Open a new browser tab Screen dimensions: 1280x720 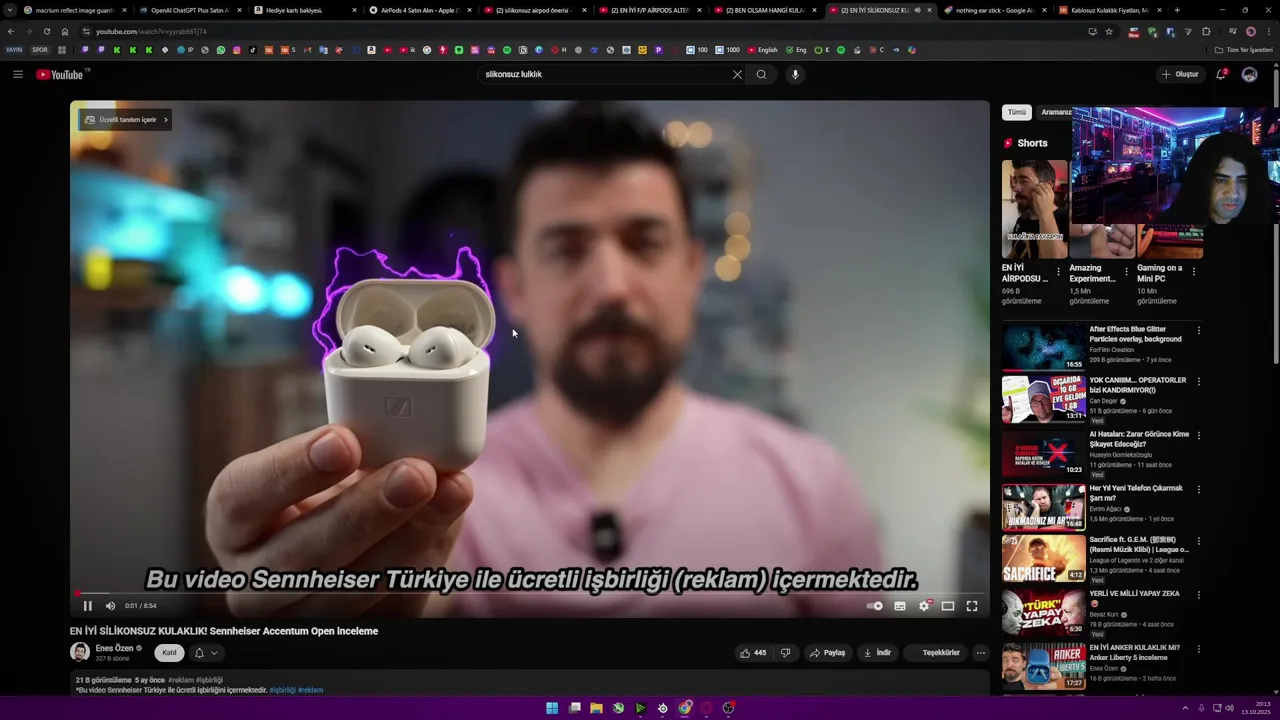click(x=1177, y=10)
